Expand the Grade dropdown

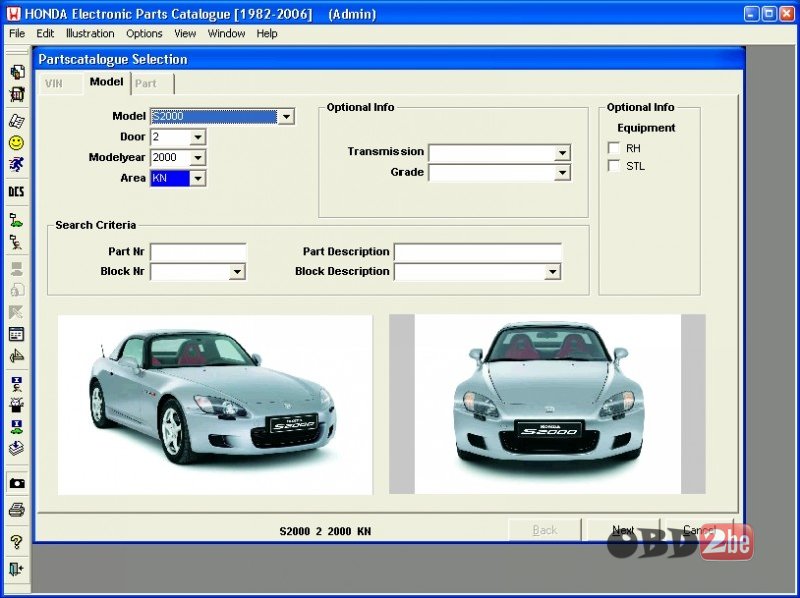[x=562, y=173]
